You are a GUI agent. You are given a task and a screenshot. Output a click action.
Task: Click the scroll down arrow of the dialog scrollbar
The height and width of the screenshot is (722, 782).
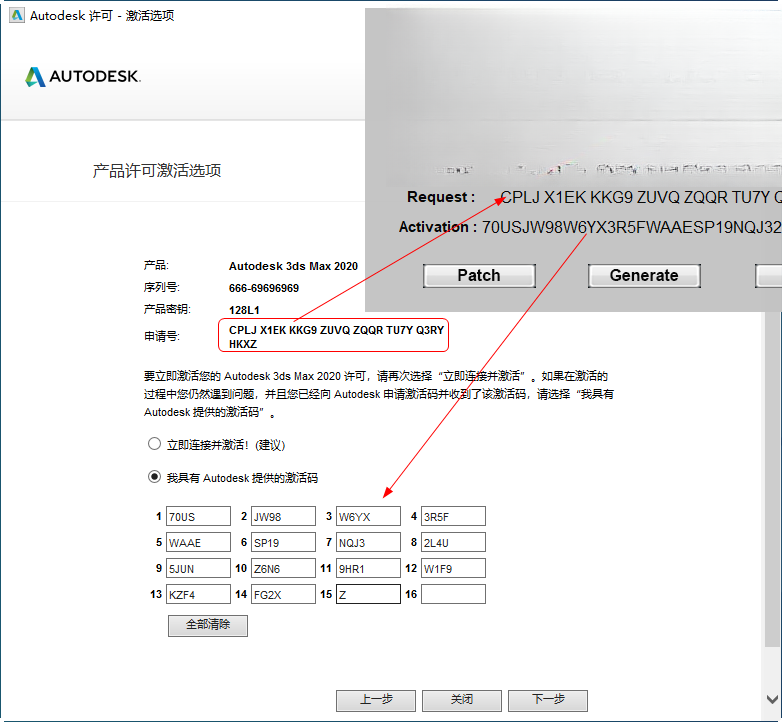tap(772, 699)
